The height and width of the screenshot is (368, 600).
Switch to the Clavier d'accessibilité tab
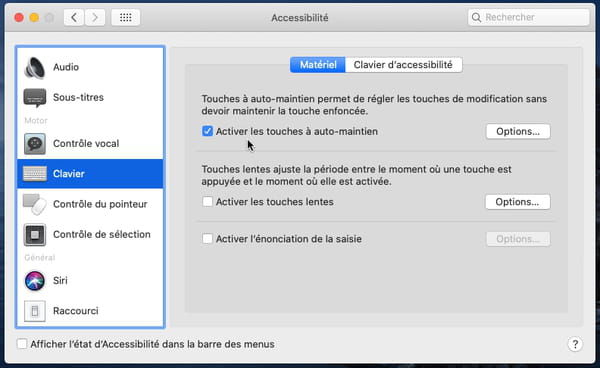403,65
